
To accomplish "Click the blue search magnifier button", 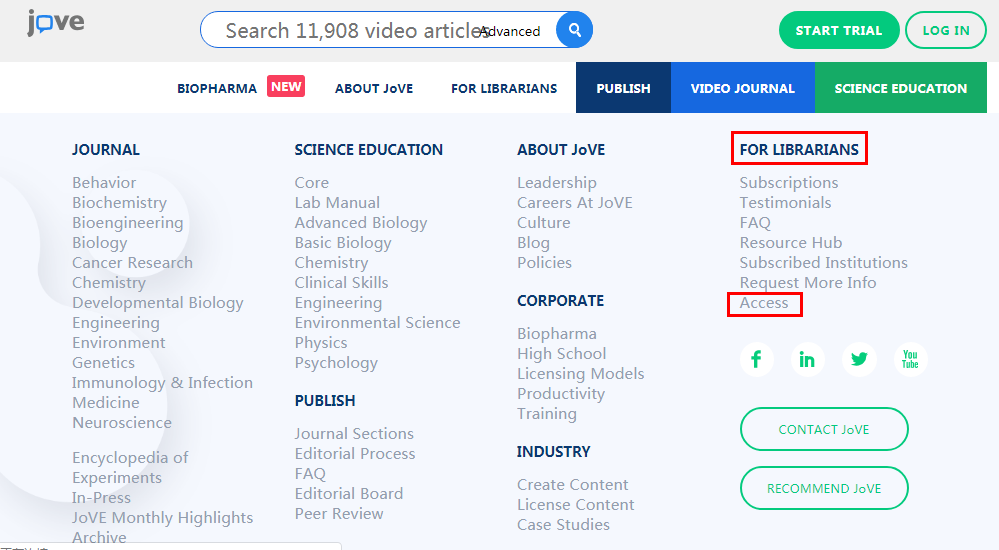I will coord(574,30).
